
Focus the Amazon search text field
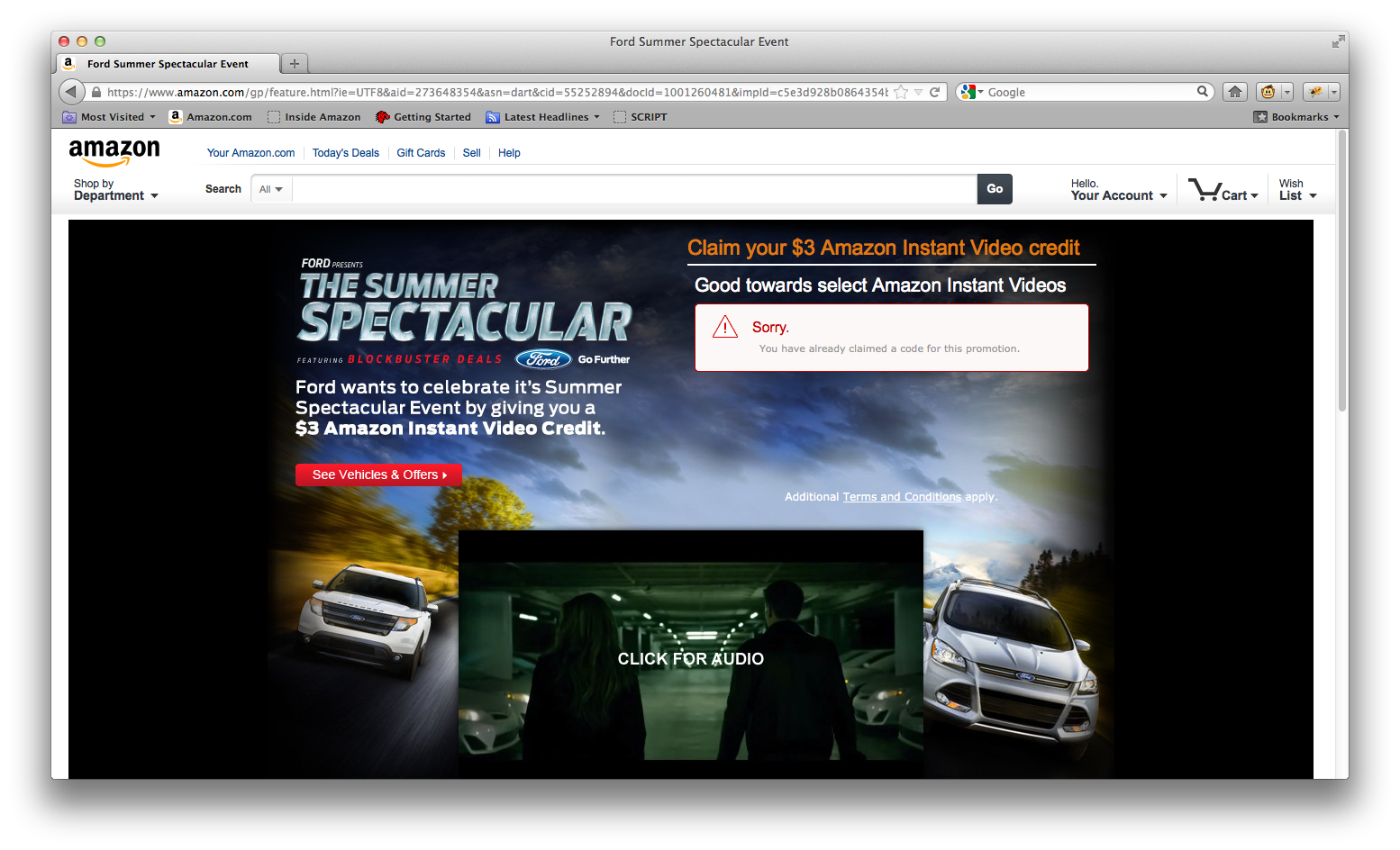pos(634,189)
